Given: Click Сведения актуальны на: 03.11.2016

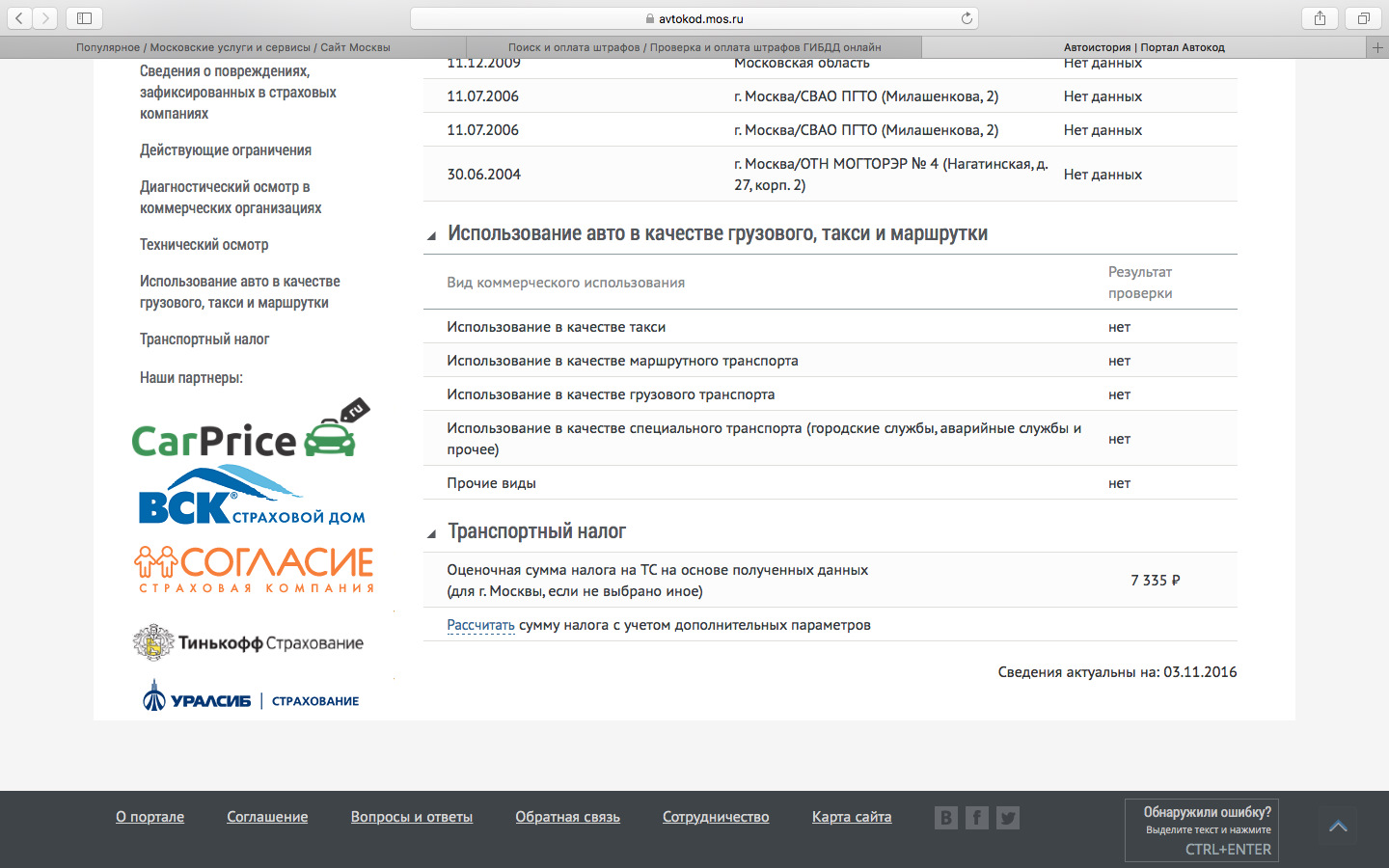Looking at the screenshot, I should (x=1117, y=672).
